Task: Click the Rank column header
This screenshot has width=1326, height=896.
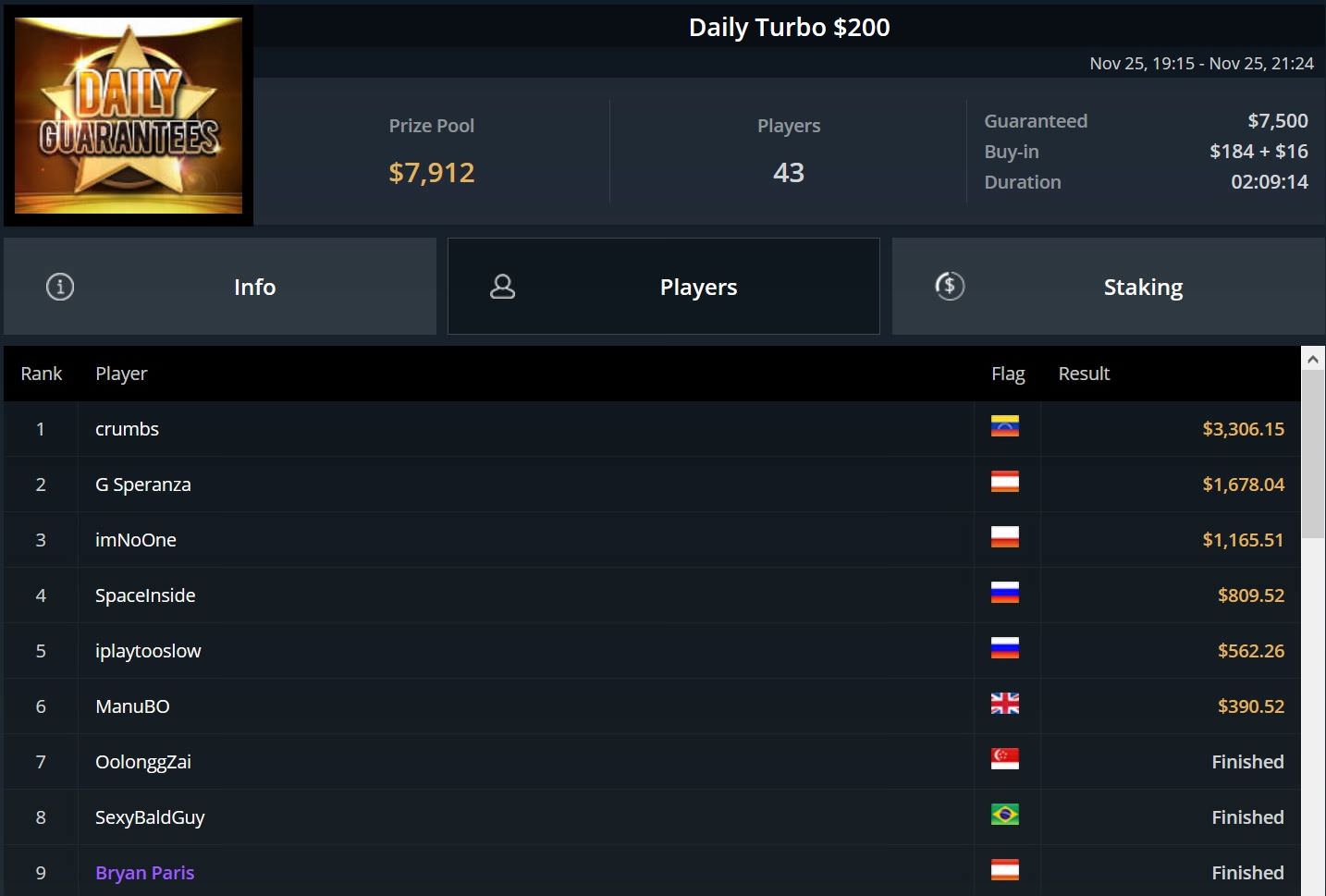Action: pyautogui.click(x=42, y=374)
